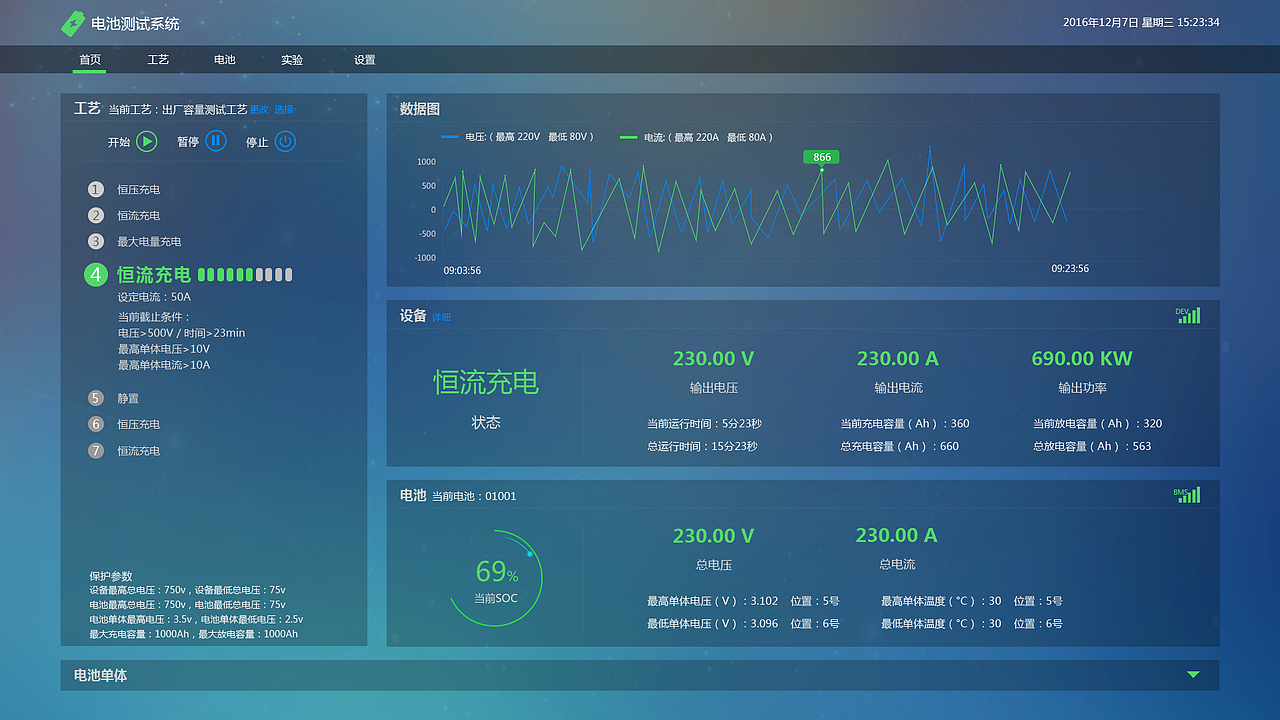Click the 电池单体 panel title
1280x720 pixels.
point(100,675)
